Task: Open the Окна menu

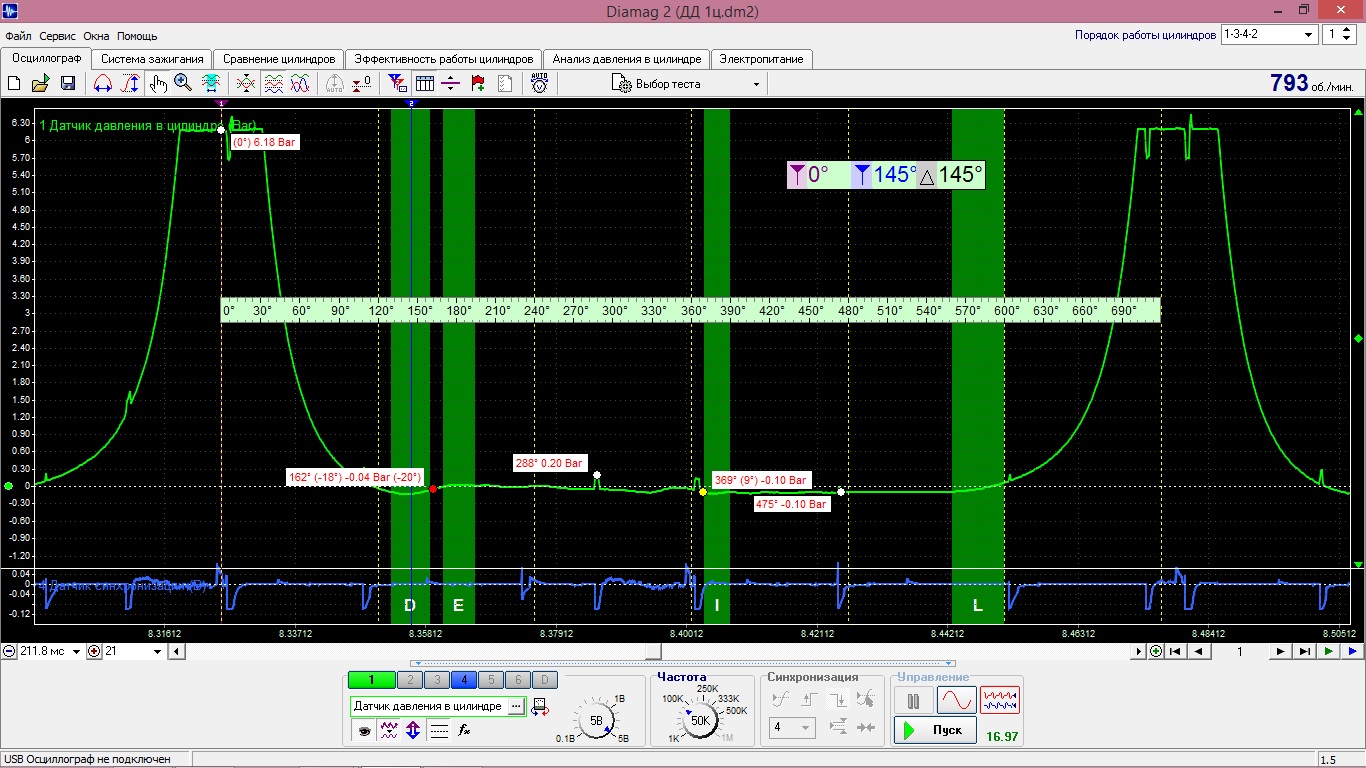Action: pos(96,36)
